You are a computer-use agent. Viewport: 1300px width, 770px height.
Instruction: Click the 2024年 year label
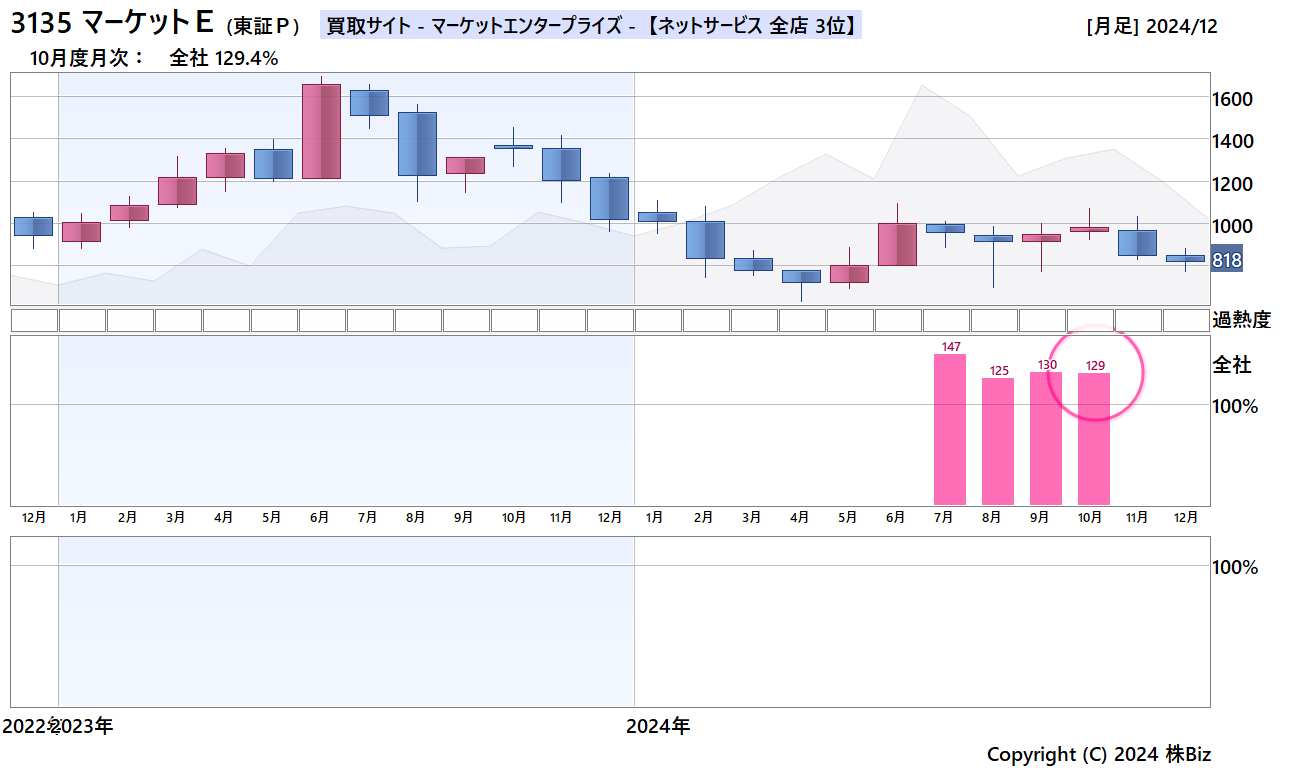[658, 726]
